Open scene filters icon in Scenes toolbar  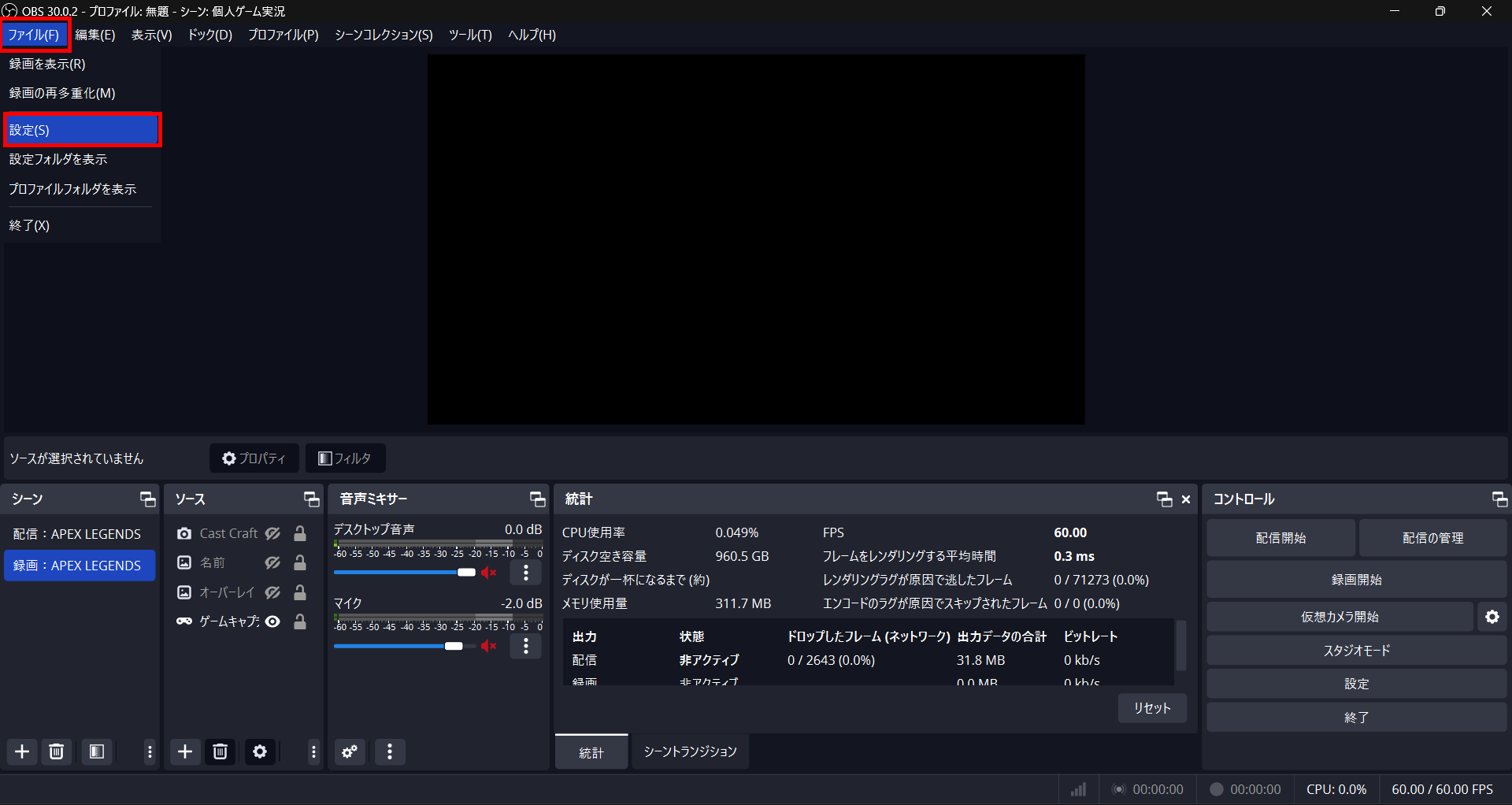[97, 751]
